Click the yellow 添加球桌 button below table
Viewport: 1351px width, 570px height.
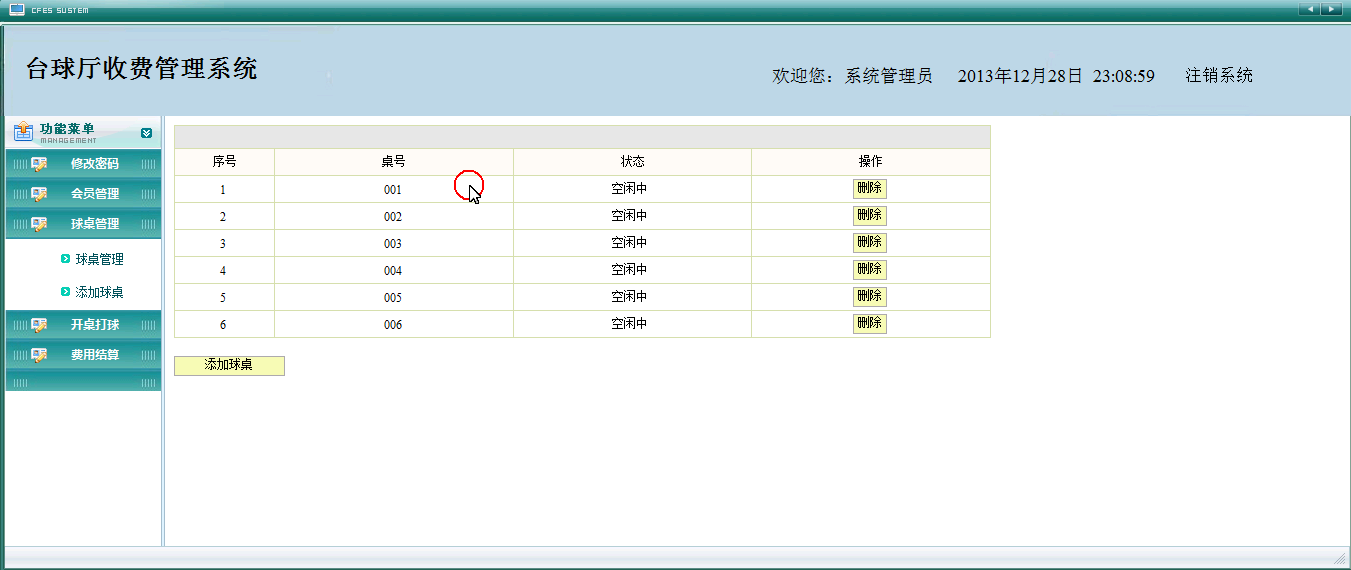tap(229, 366)
